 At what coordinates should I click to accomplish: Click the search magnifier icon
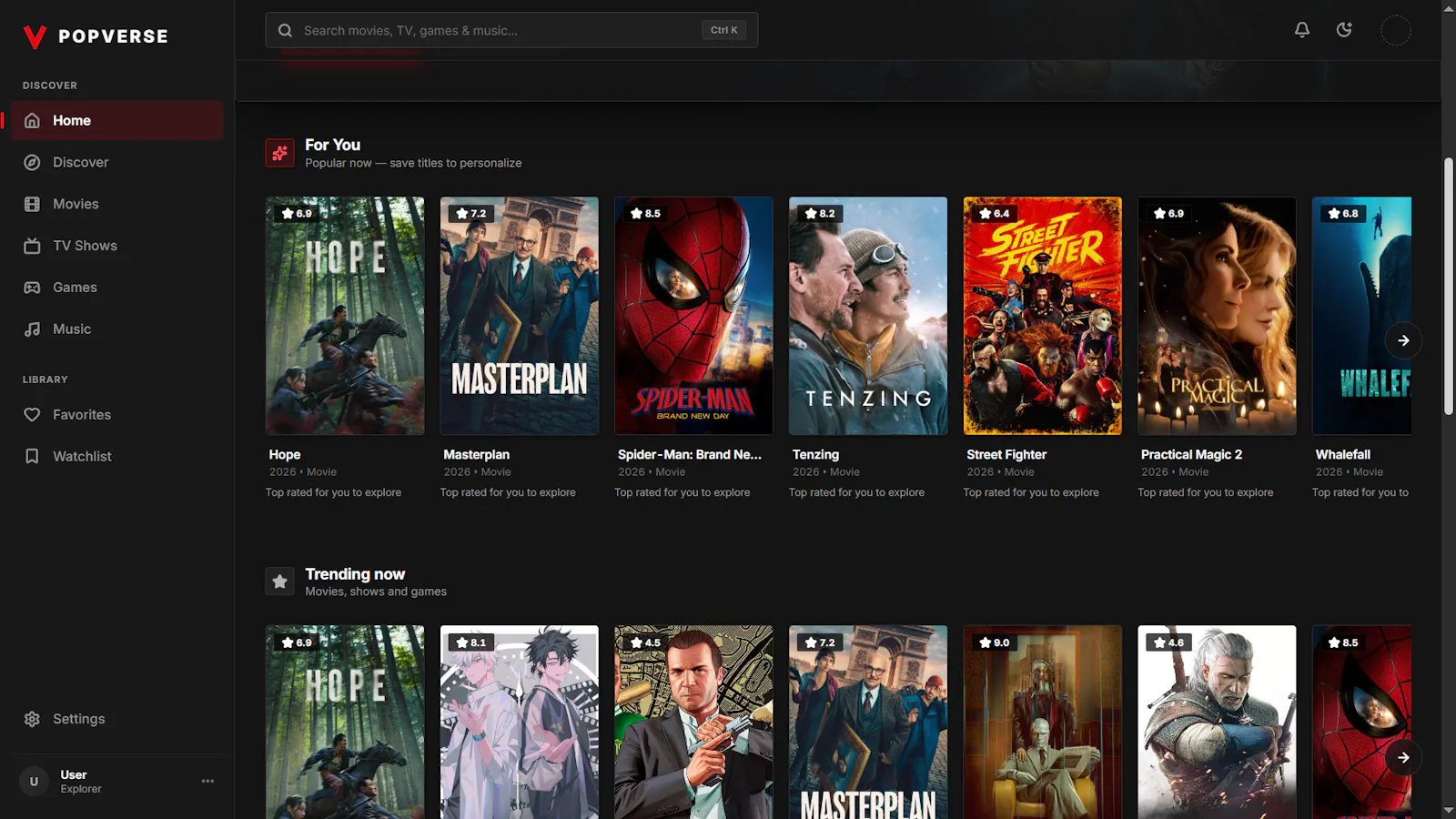pyautogui.click(x=285, y=30)
